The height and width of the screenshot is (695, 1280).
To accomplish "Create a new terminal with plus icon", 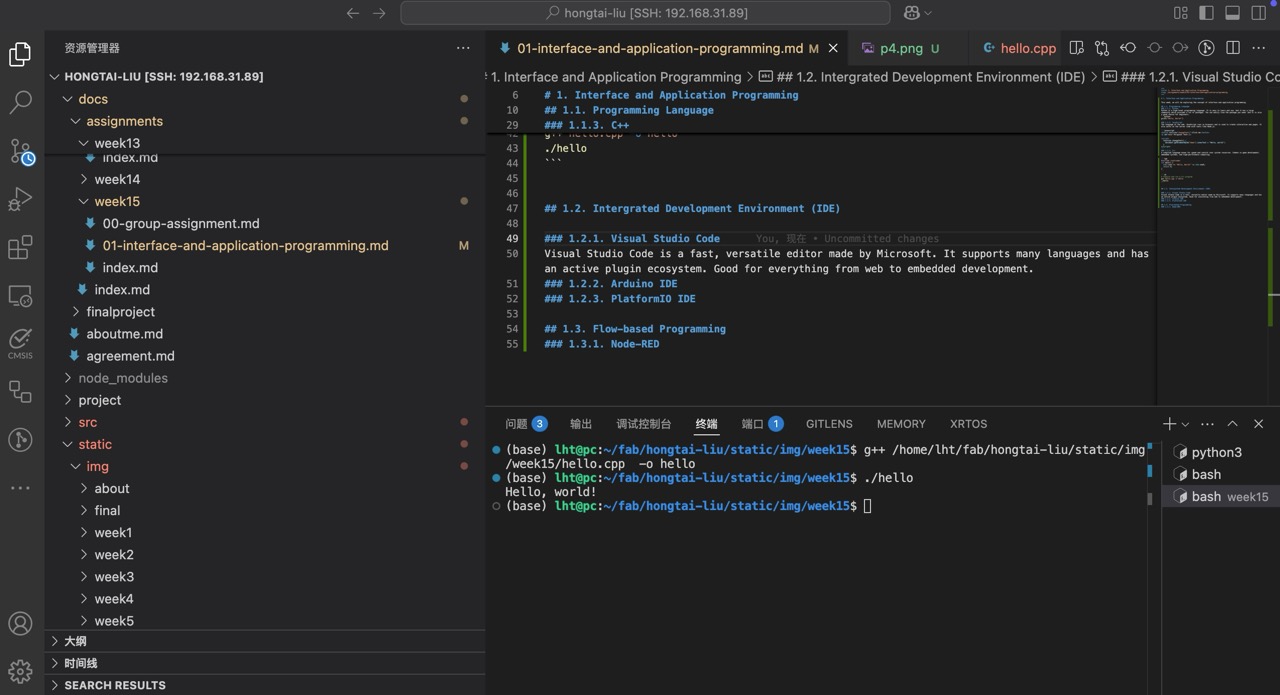I will (x=1169, y=424).
